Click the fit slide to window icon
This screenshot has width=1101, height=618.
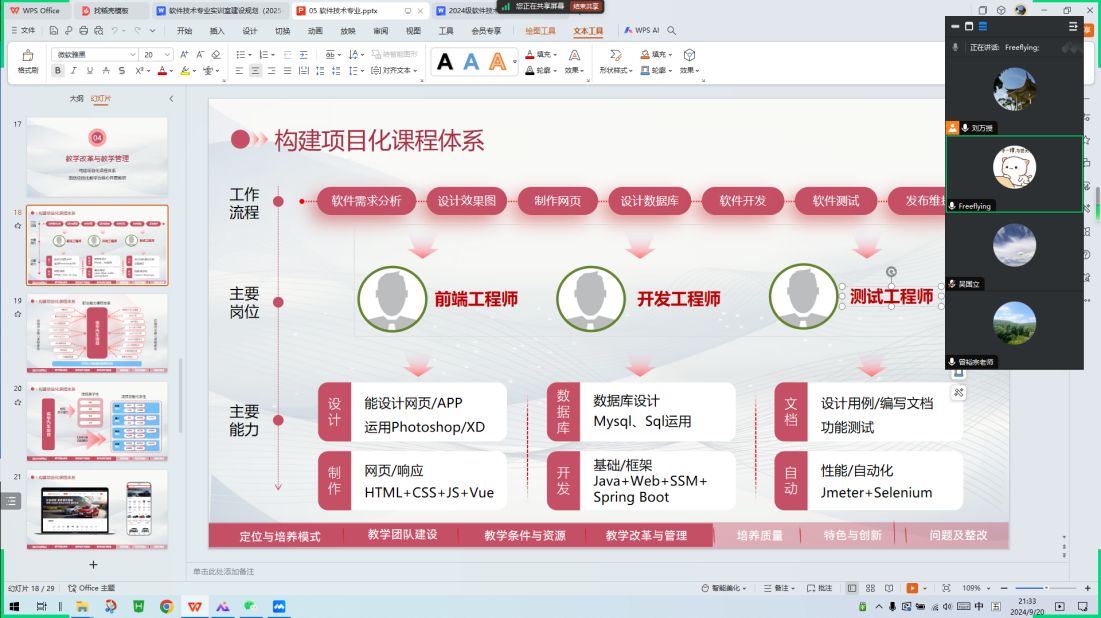(947, 588)
